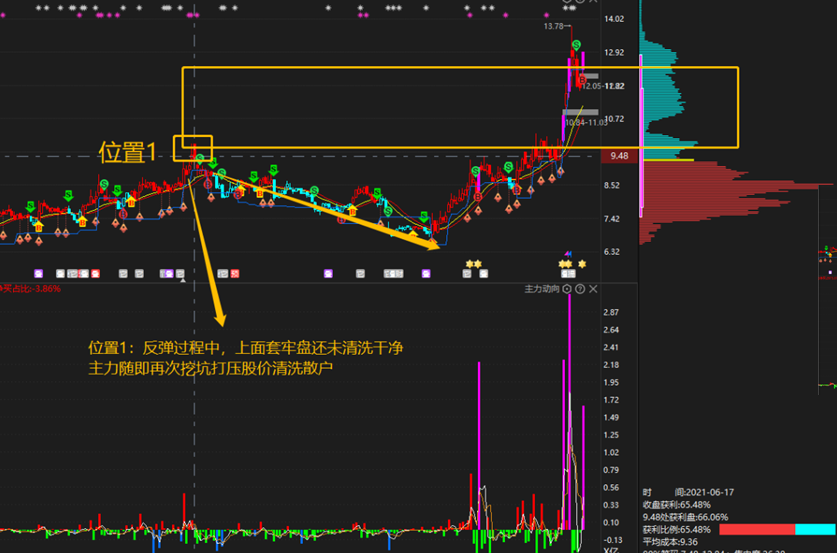Click 主力动向 indicator title
Image resolution: width=837 pixels, height=553 pixels.
pyautogui.click(x=541, y=289)
